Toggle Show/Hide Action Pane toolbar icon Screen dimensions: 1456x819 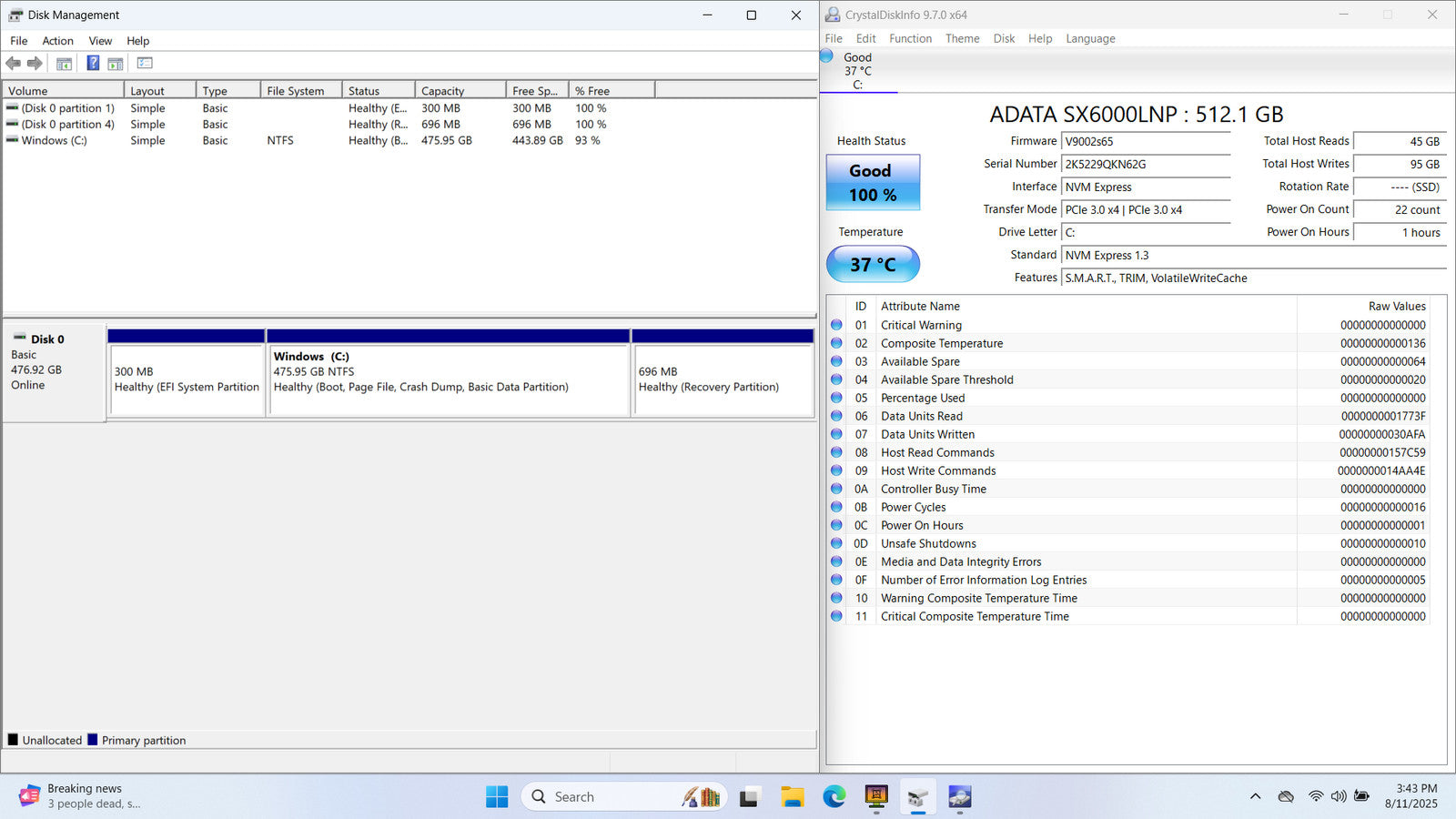pyautogui.click(x=116, y=64)
